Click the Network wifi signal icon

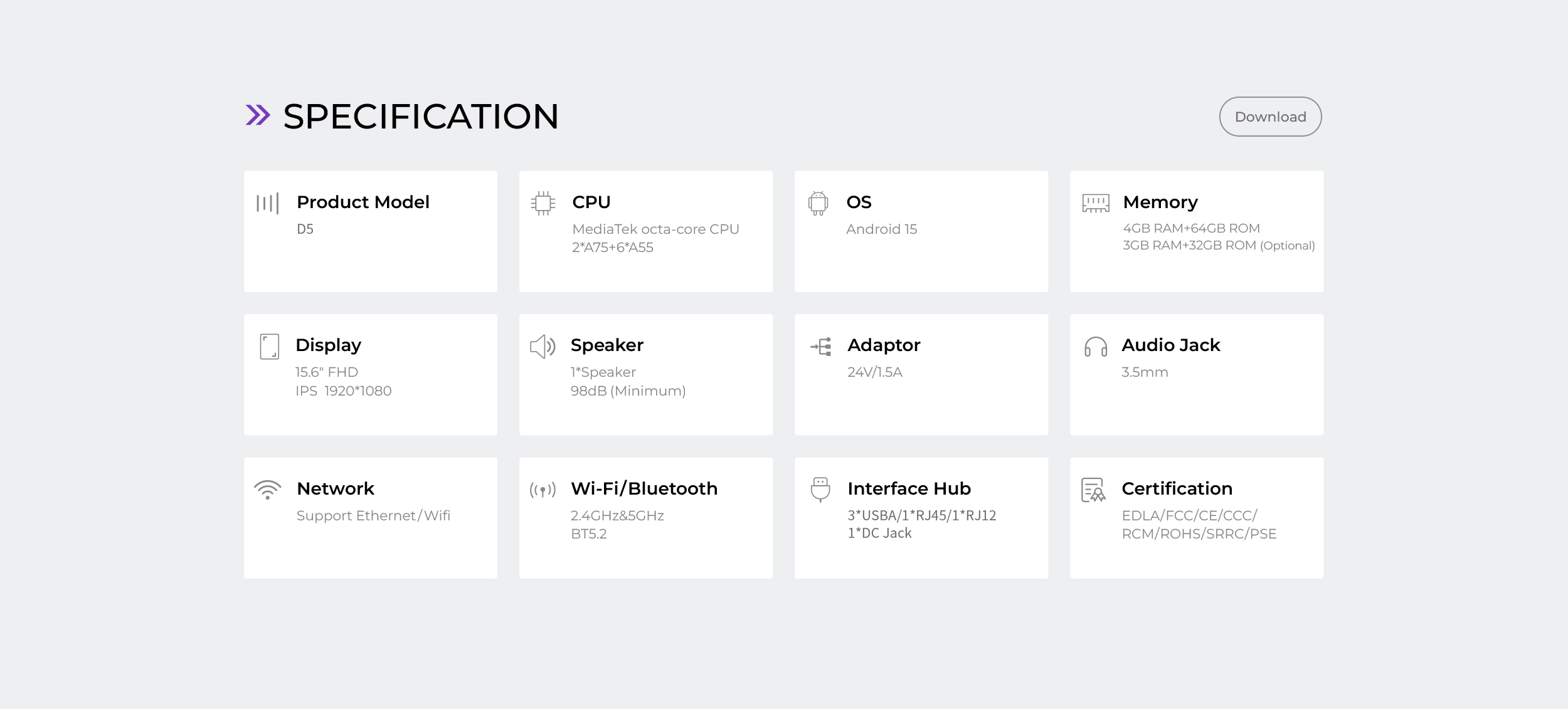[267, 490]
